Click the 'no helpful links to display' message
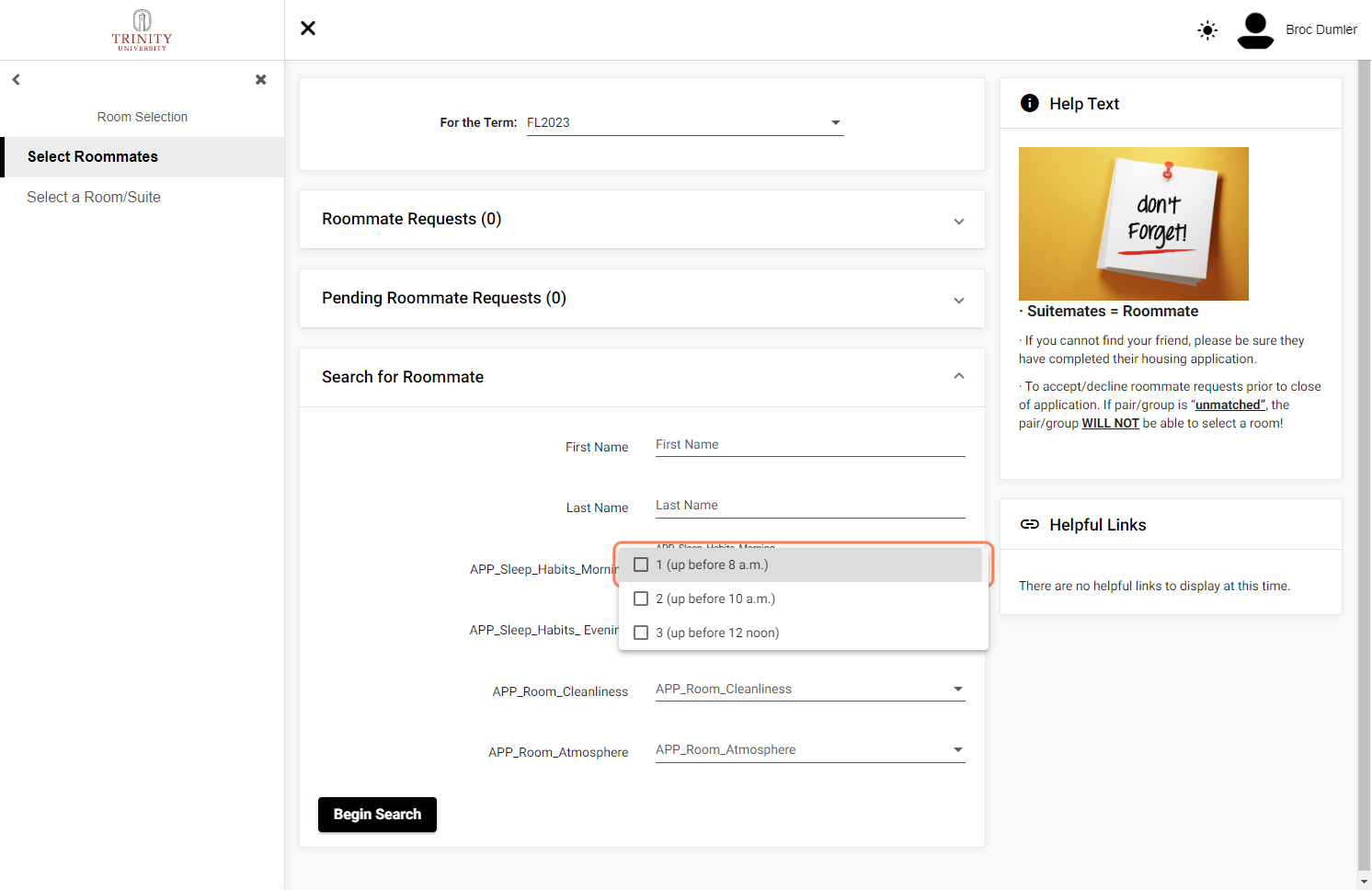1372x890 pixels. coord(1154,586)
